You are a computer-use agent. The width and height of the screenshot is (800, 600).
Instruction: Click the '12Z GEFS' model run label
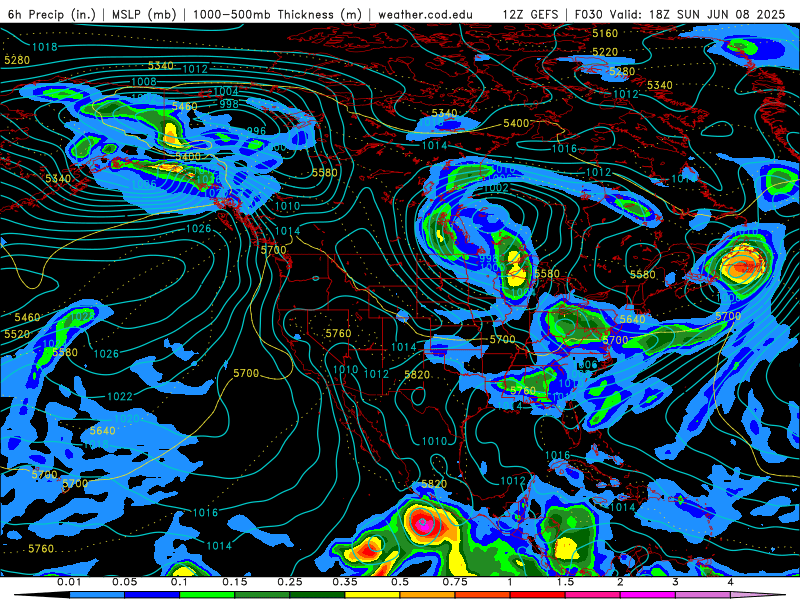[x=530, y=14]
